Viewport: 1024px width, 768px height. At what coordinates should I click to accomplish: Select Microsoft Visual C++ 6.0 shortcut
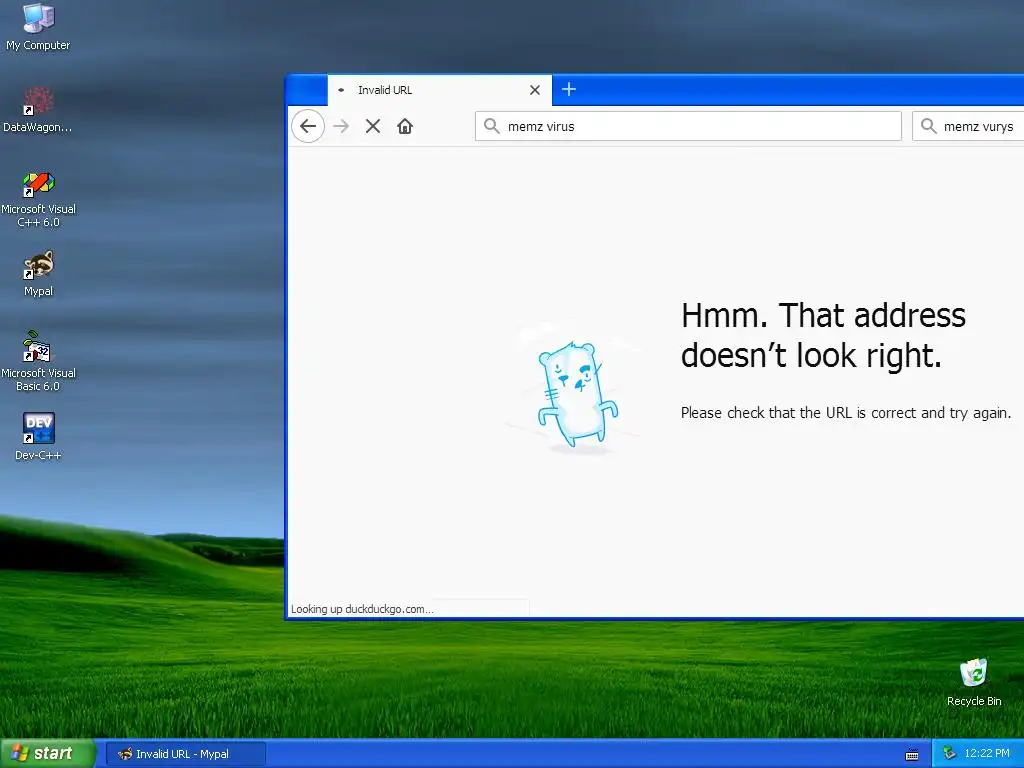(38, 199)
